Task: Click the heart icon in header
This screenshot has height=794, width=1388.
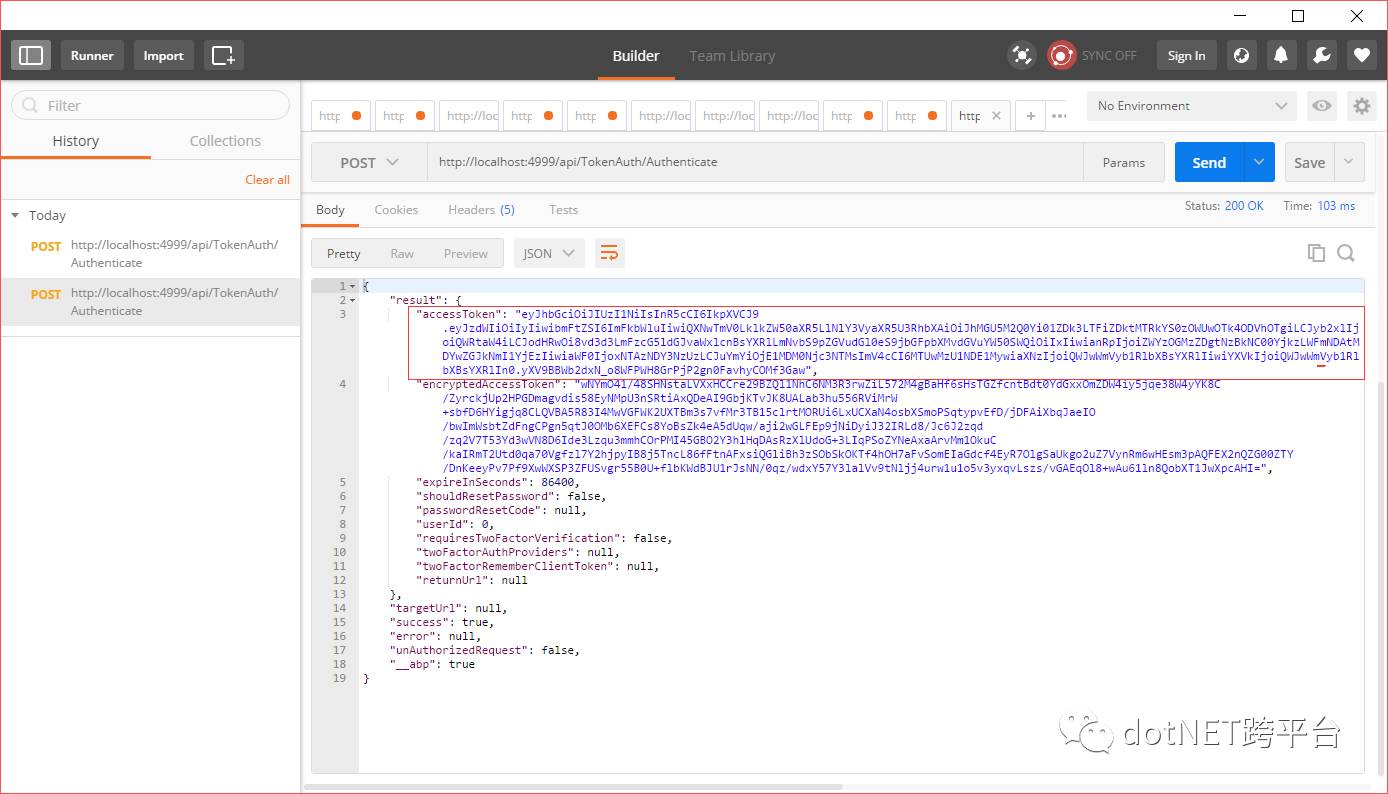Action: tap(1360, 55)
